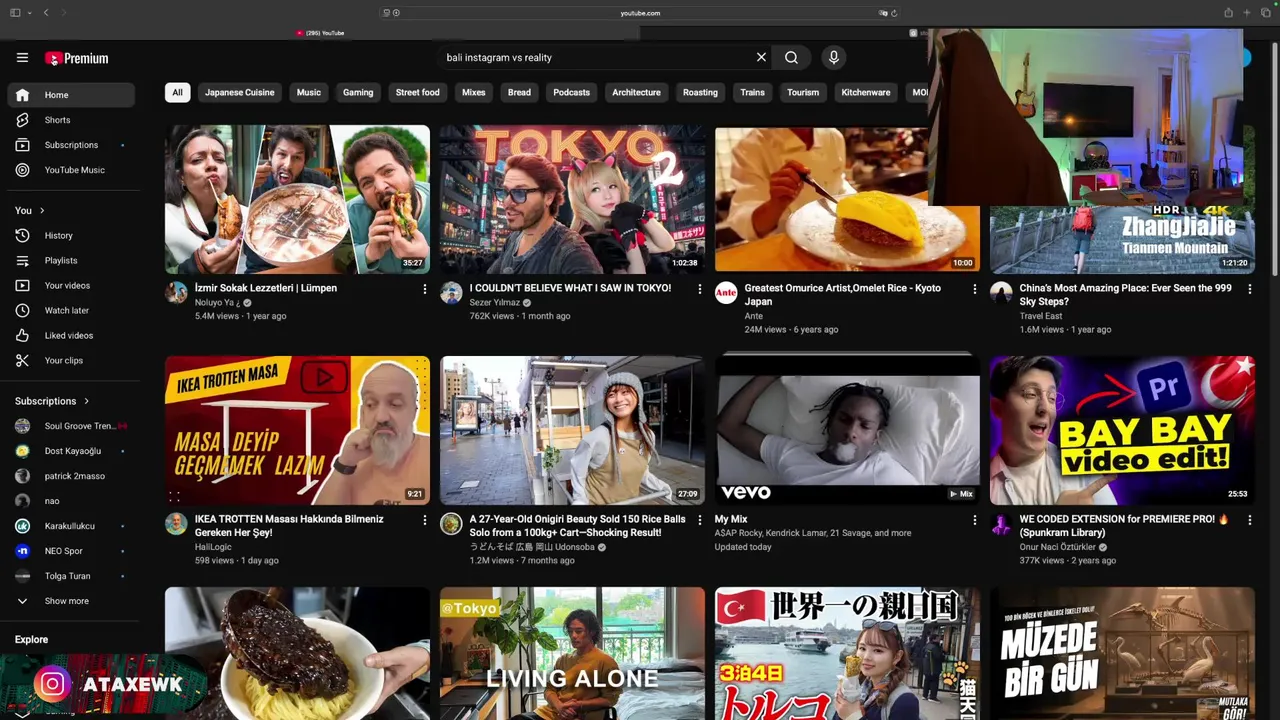Screen dimensions: 1280x720
Task: Go back with the browser back arrow
Action: (45, 12)
